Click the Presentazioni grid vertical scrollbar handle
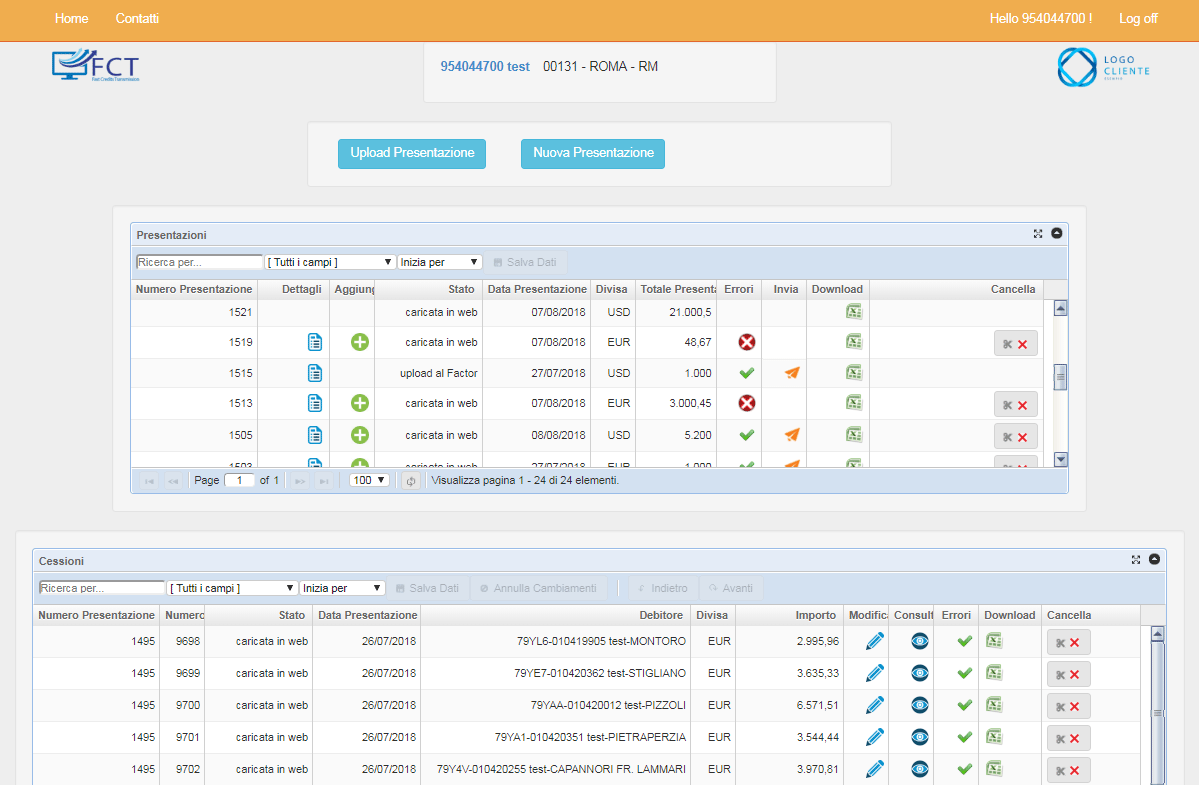 [x=1061, y=376]
